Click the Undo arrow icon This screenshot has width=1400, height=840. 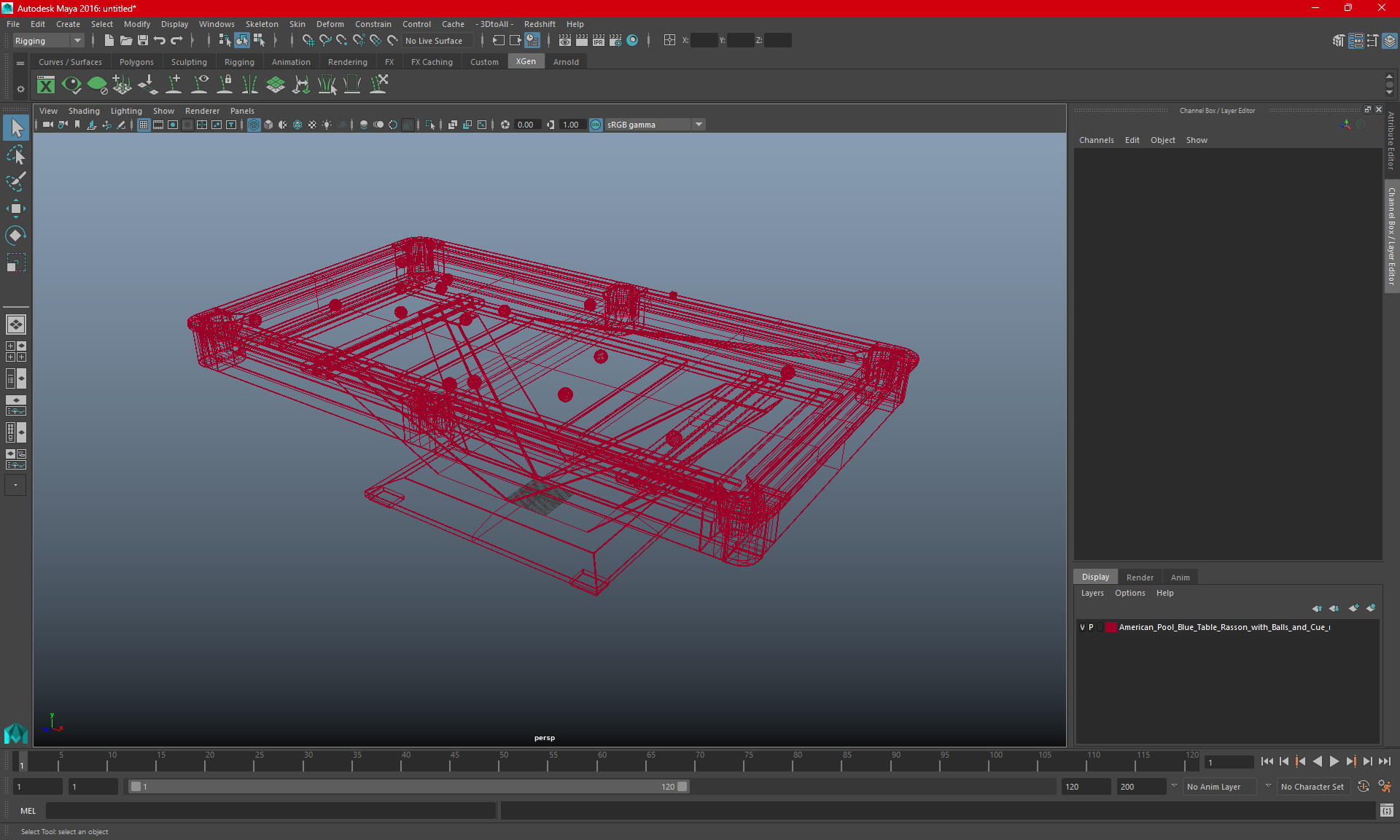click(x=160, y=41)
